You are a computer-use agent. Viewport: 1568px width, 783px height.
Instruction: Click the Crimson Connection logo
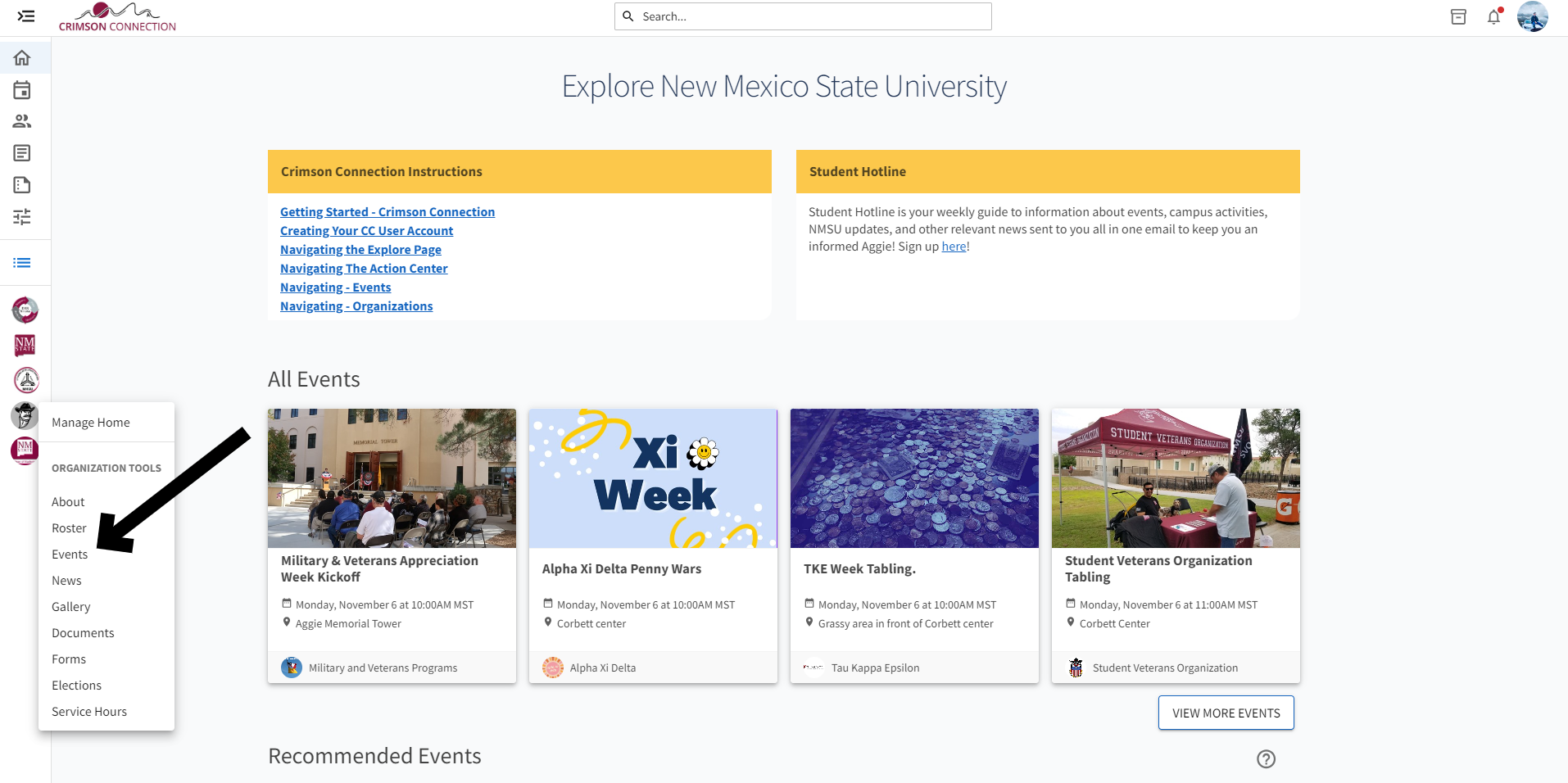point(117,16)
